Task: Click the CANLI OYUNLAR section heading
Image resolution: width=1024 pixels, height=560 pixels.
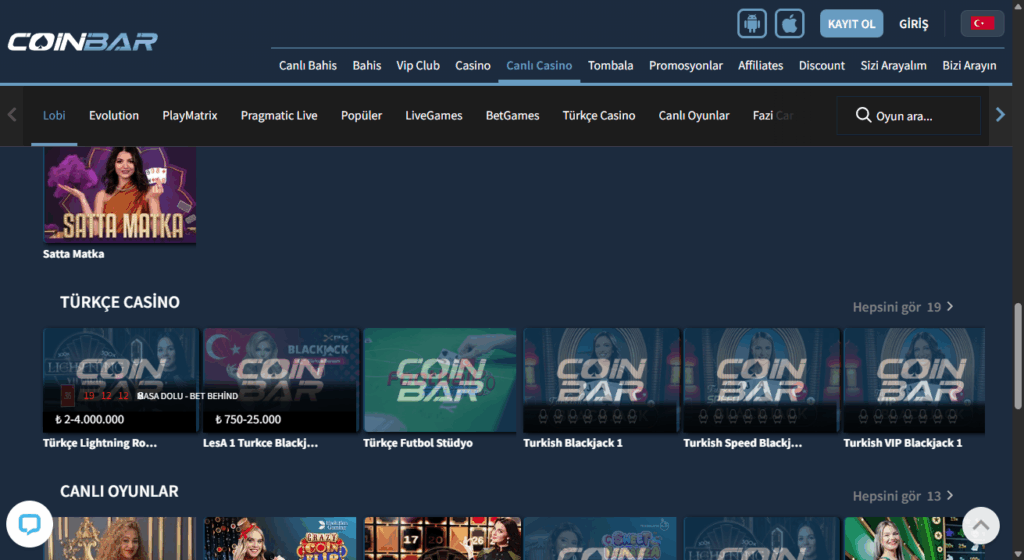Action: tap(119, 491)
